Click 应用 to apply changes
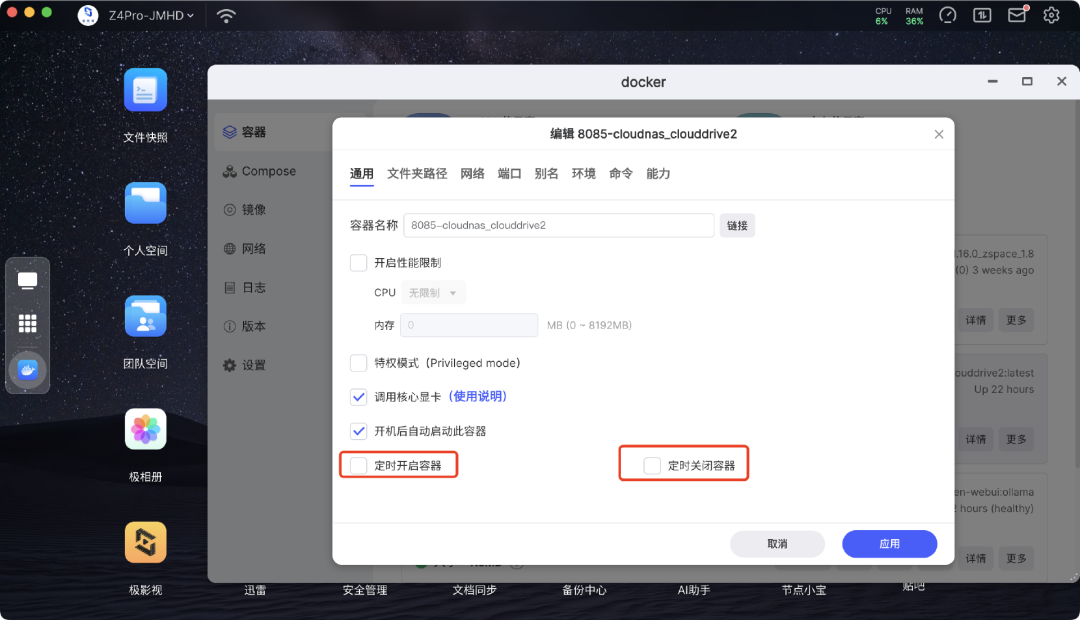Screen dimensions: 1080x620 click(889, 544)
